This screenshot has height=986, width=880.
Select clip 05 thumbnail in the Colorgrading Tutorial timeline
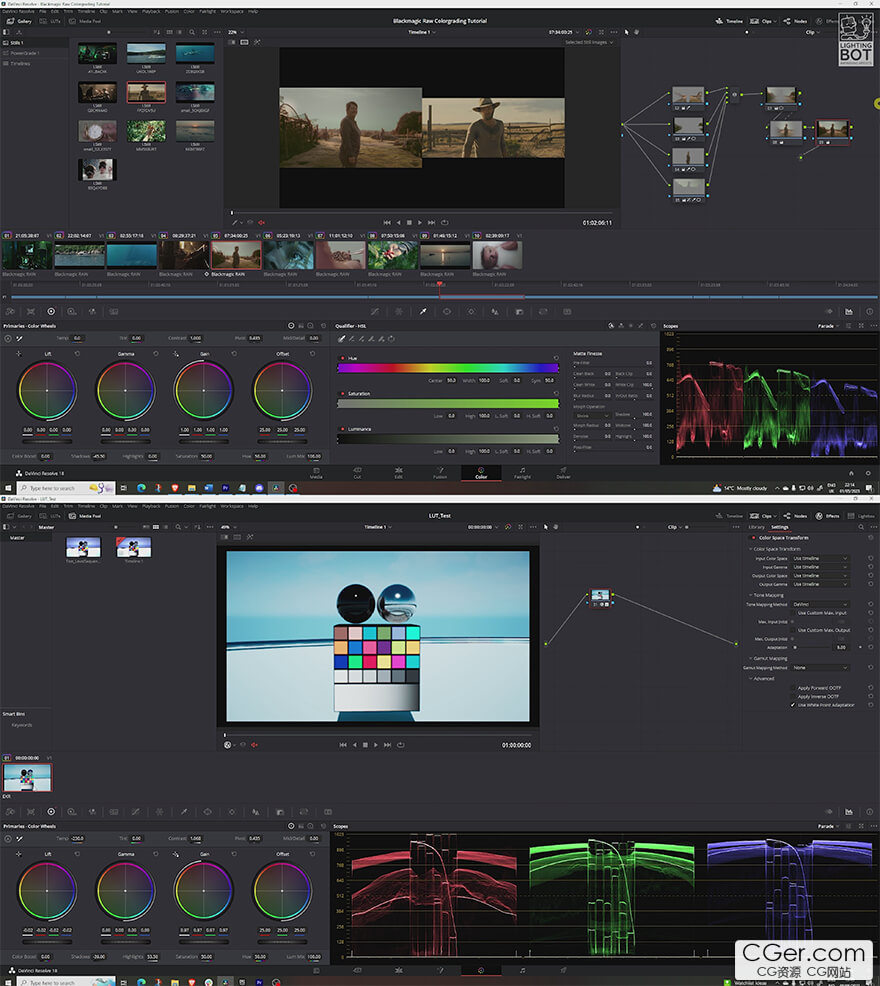pyautogui.click(x=236, y=255)
